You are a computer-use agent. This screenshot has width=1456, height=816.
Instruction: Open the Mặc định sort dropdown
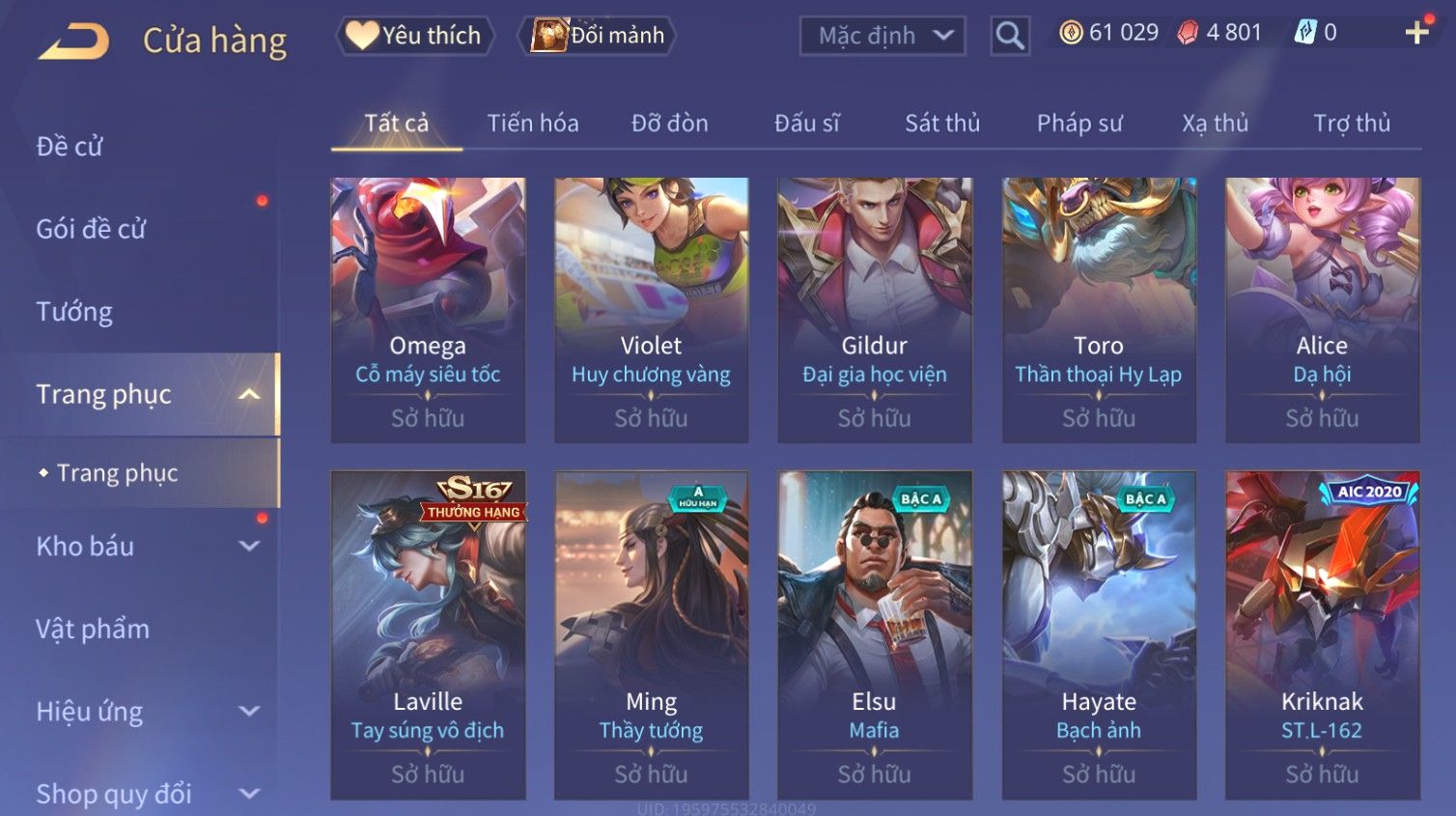coord(882,36)
